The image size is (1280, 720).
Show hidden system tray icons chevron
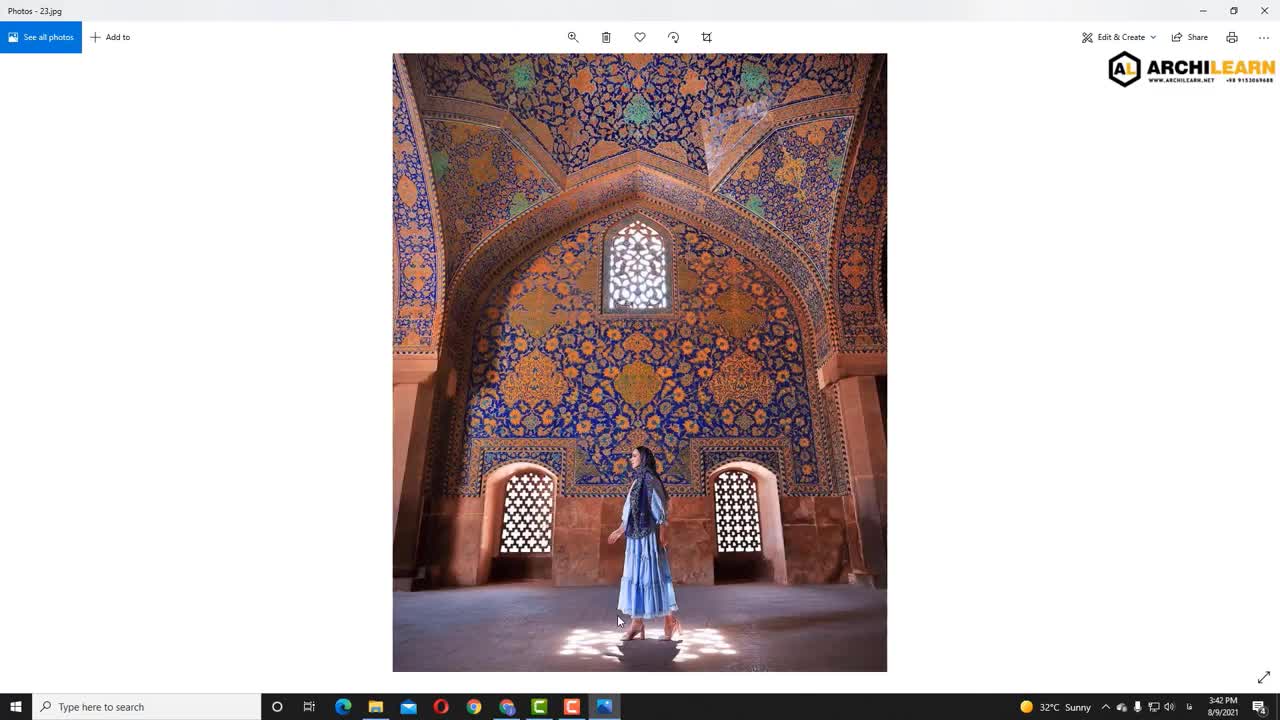click(1105, 707)
